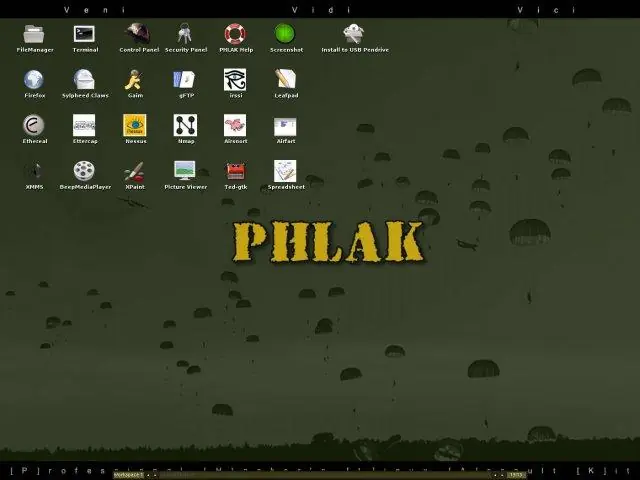This screenshot has width=640, height=480.
Task: Launch the Nessus scanner icon
Action: (135, 125)
